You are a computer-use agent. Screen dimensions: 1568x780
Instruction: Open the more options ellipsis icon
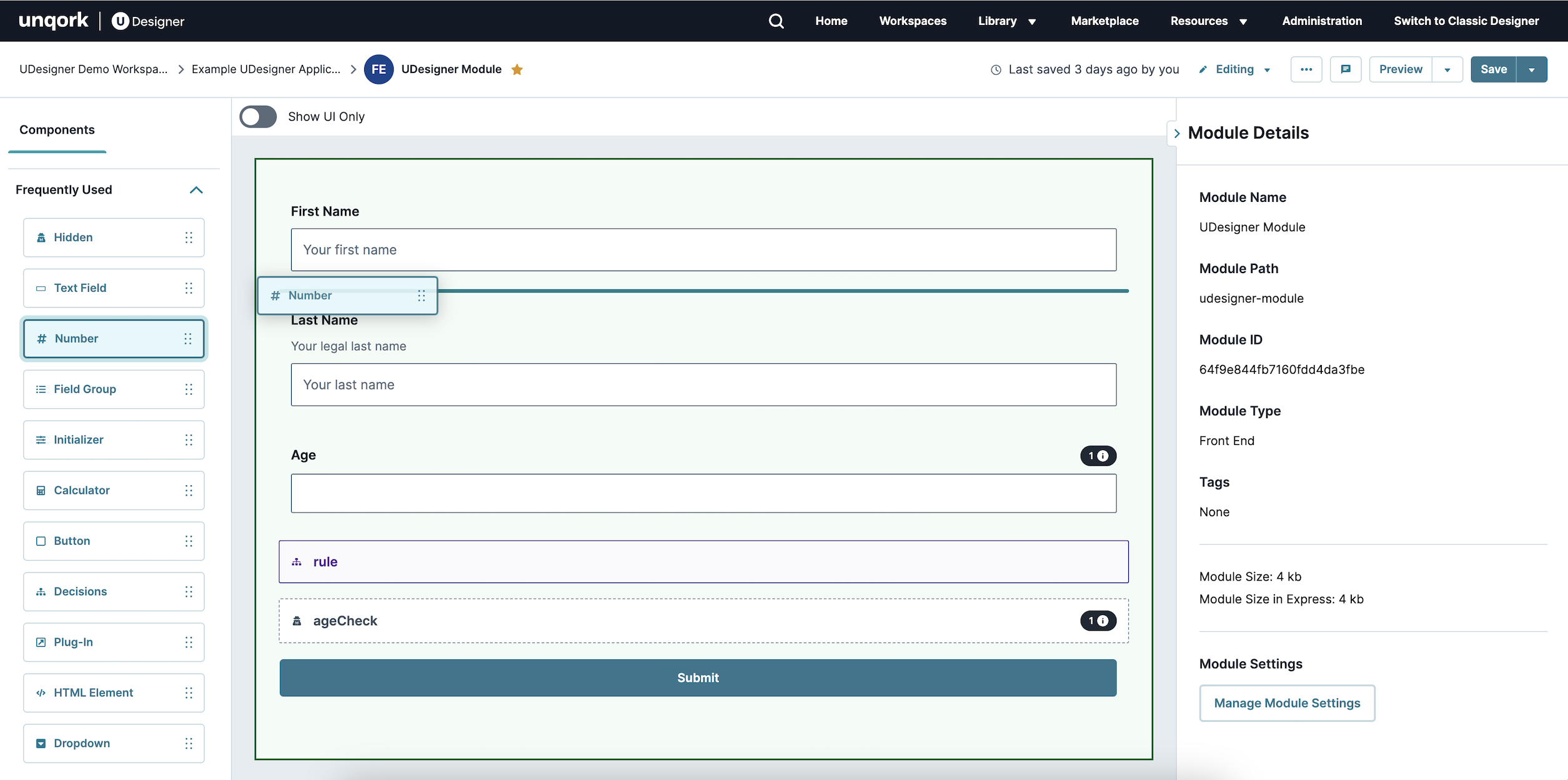click(1306, 69)
